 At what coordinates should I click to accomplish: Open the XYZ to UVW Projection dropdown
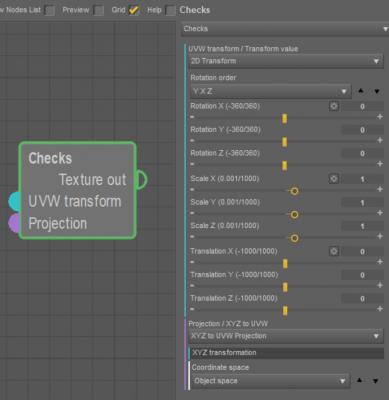click(x=286, y=336)
